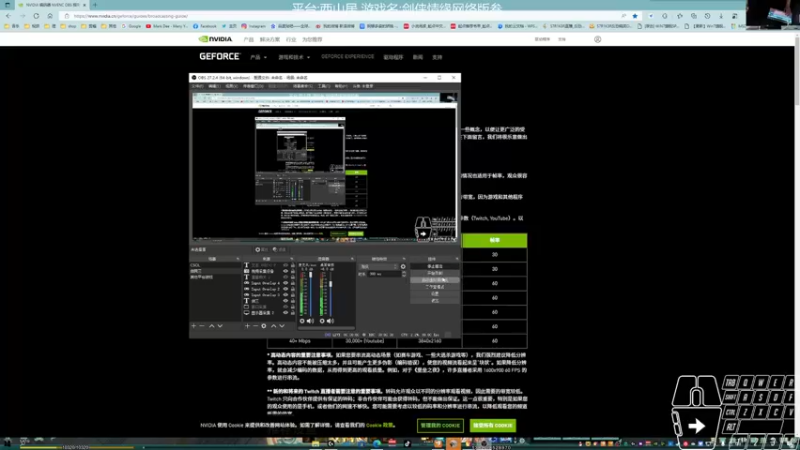This screenshot has width=800, height=450.
Task: Click the browser refresh icon
Action: [x=36, y=16]
